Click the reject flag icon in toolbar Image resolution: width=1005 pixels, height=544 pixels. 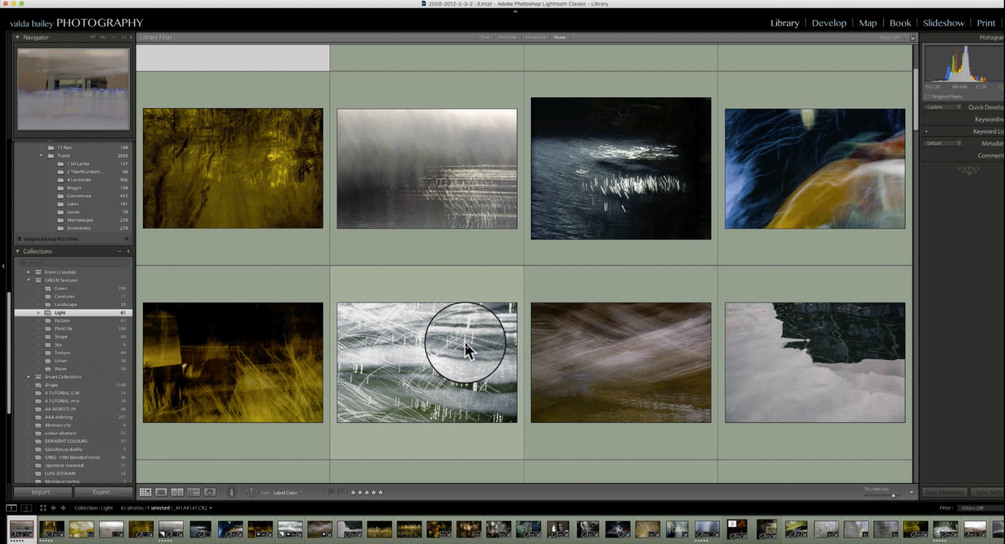pos(340,492)
